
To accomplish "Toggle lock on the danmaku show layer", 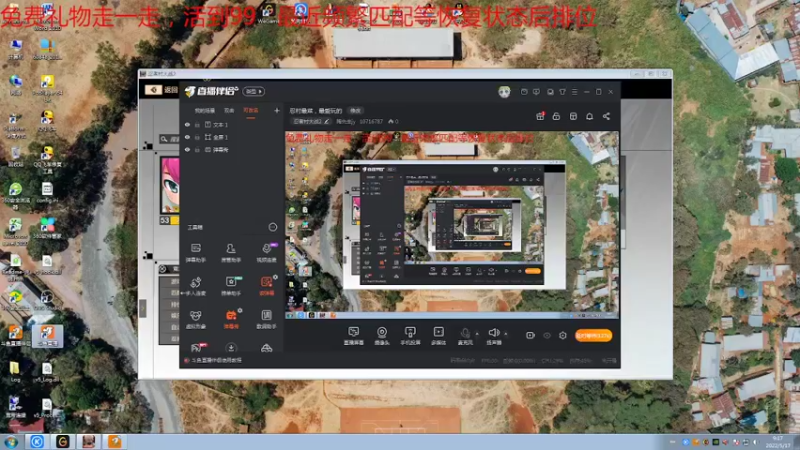I will 197,150.
